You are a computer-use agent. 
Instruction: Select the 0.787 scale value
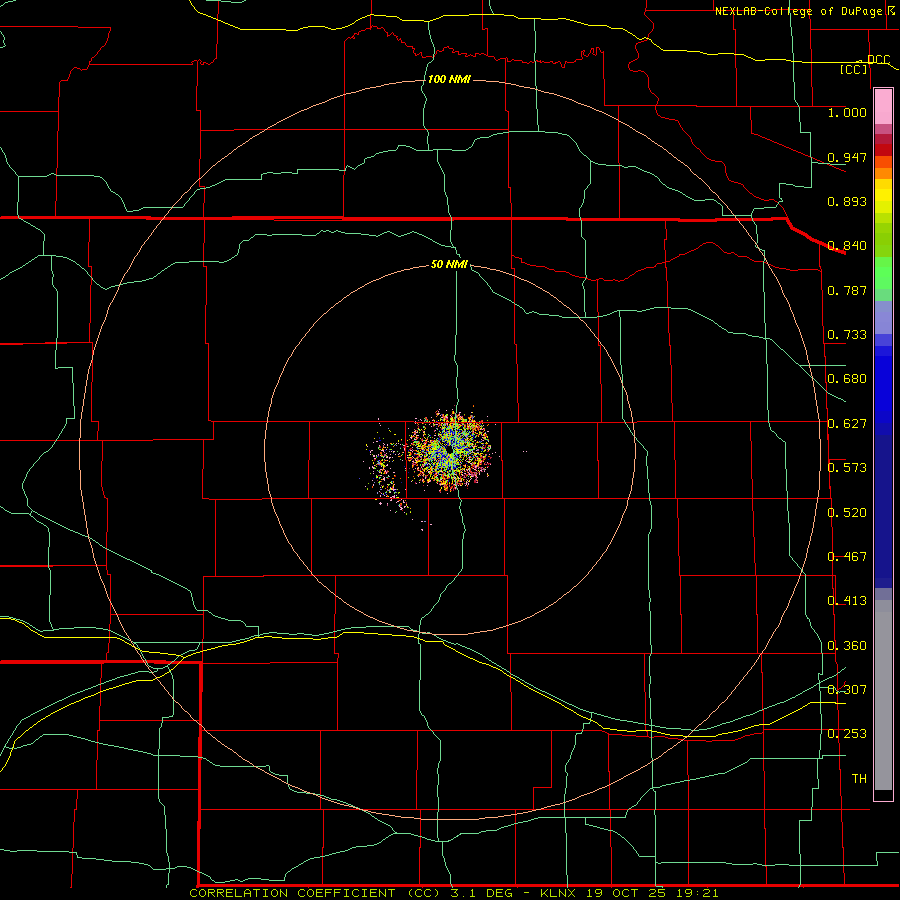pos(847,290)
